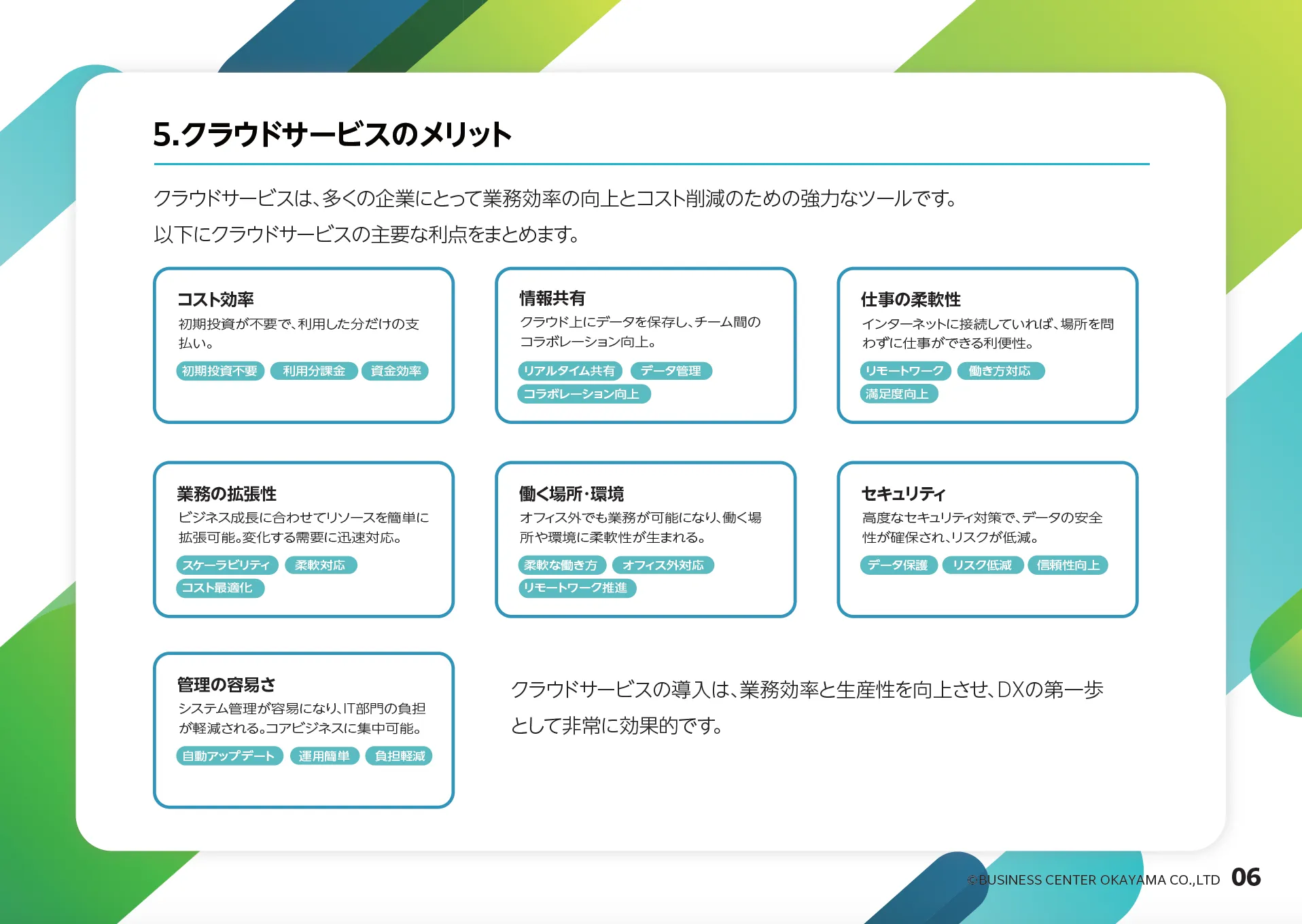Click the page number 06
Viewport: 1302px width, 924px height.
[1246, 877]
